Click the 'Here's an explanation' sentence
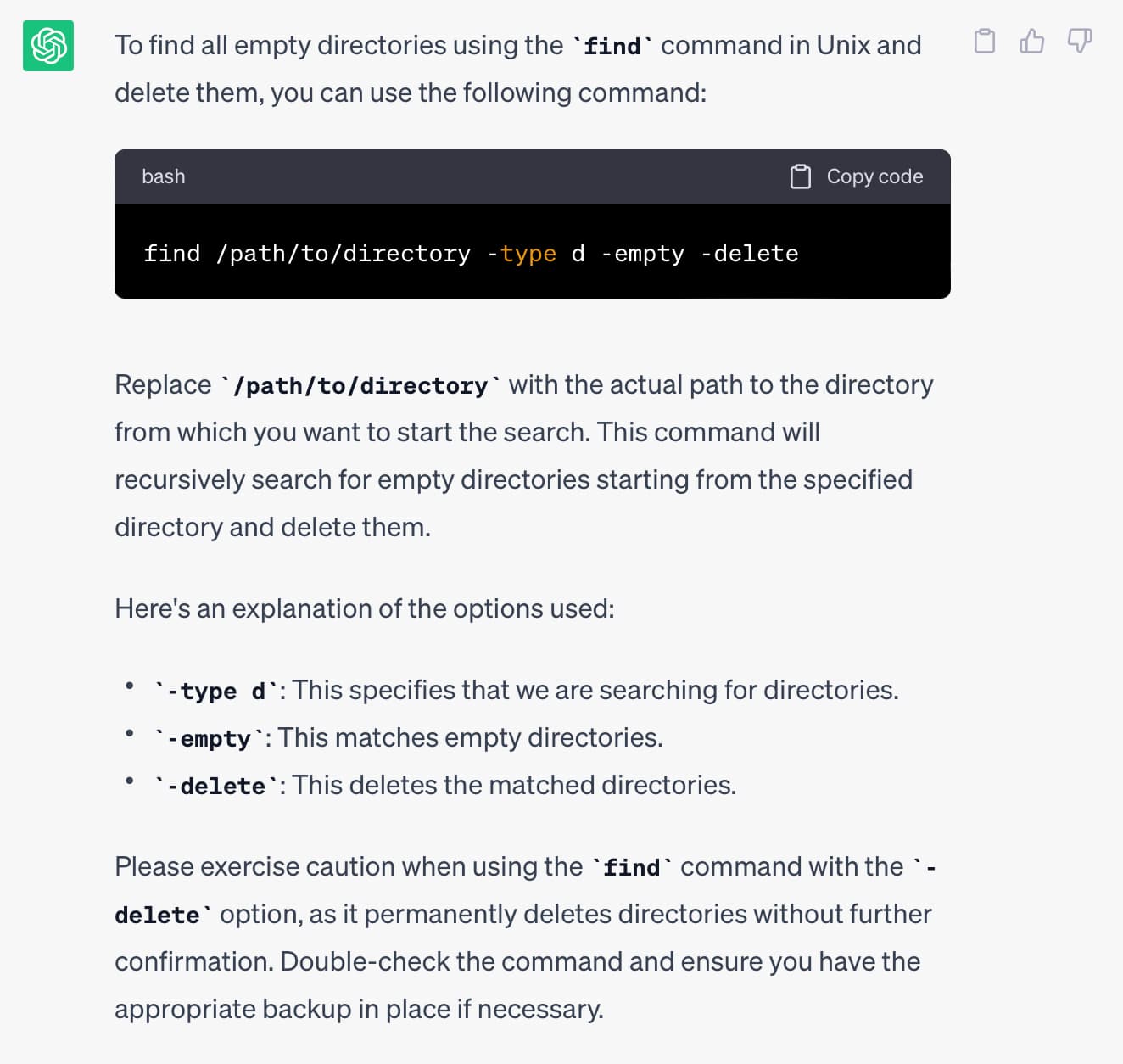 click(x=365, y=608)
